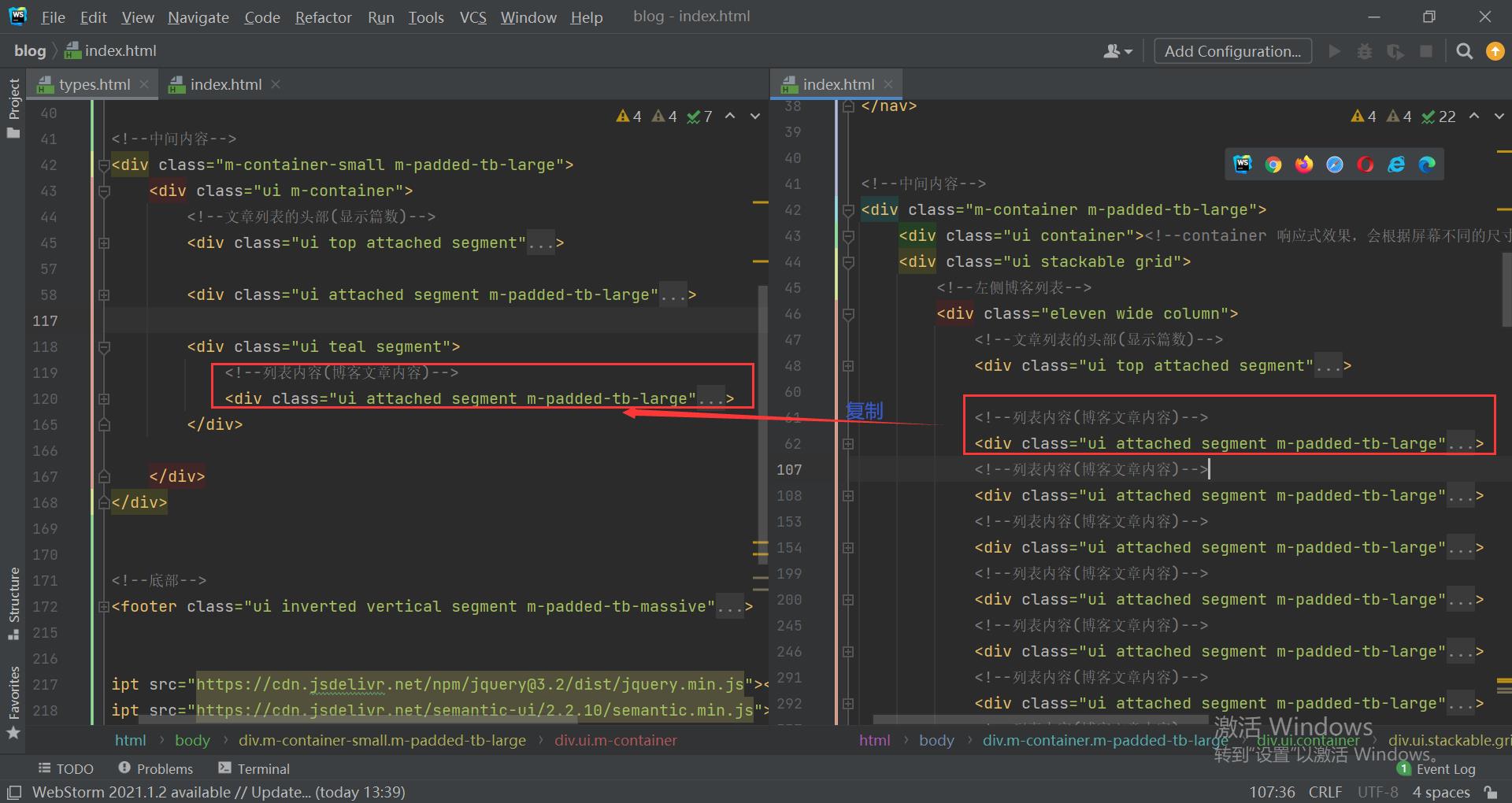This screenshot has height=803, width=1512.
Task: Expand folded div on left line 45
Action: (x=103, y=243)
